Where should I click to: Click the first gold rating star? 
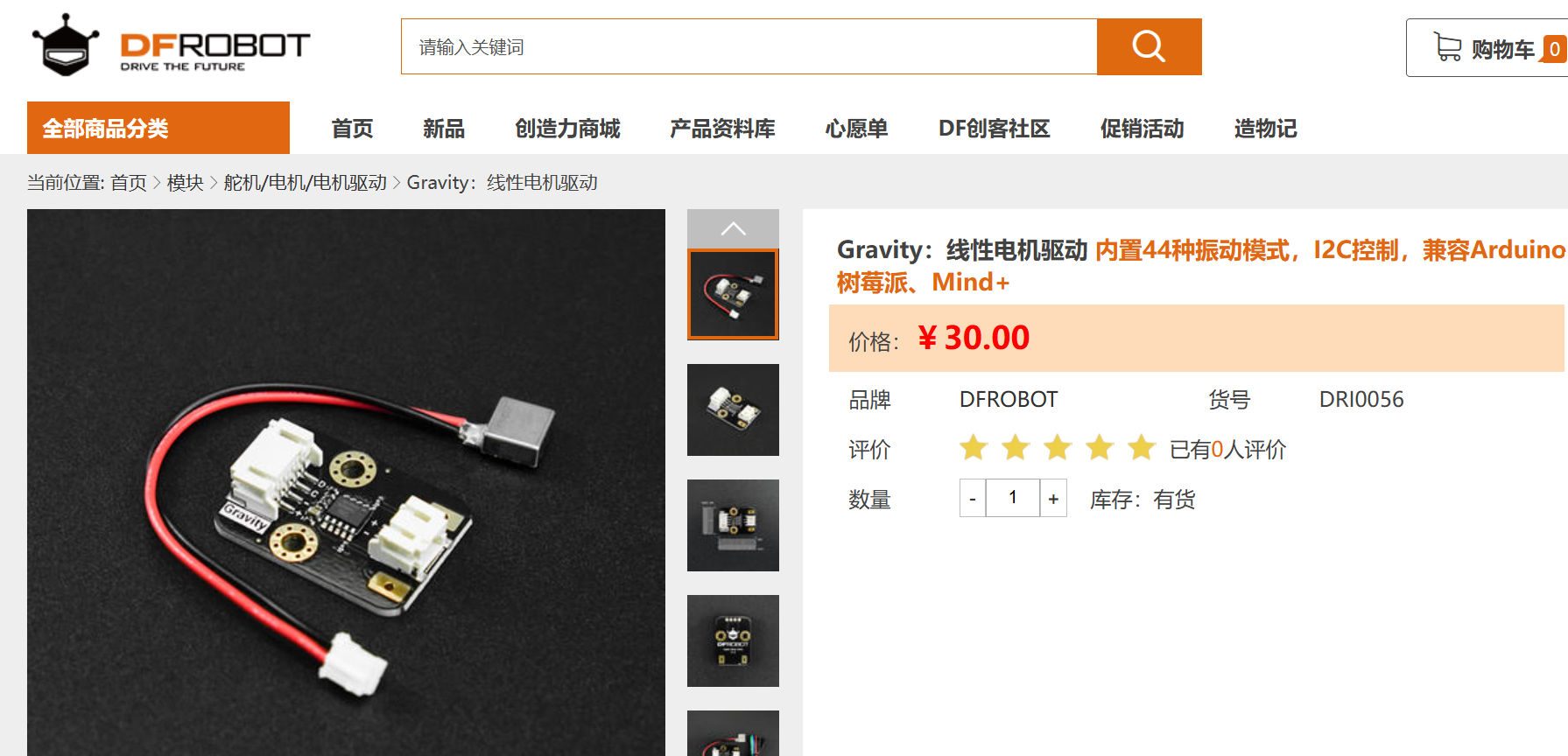[974, 448]
